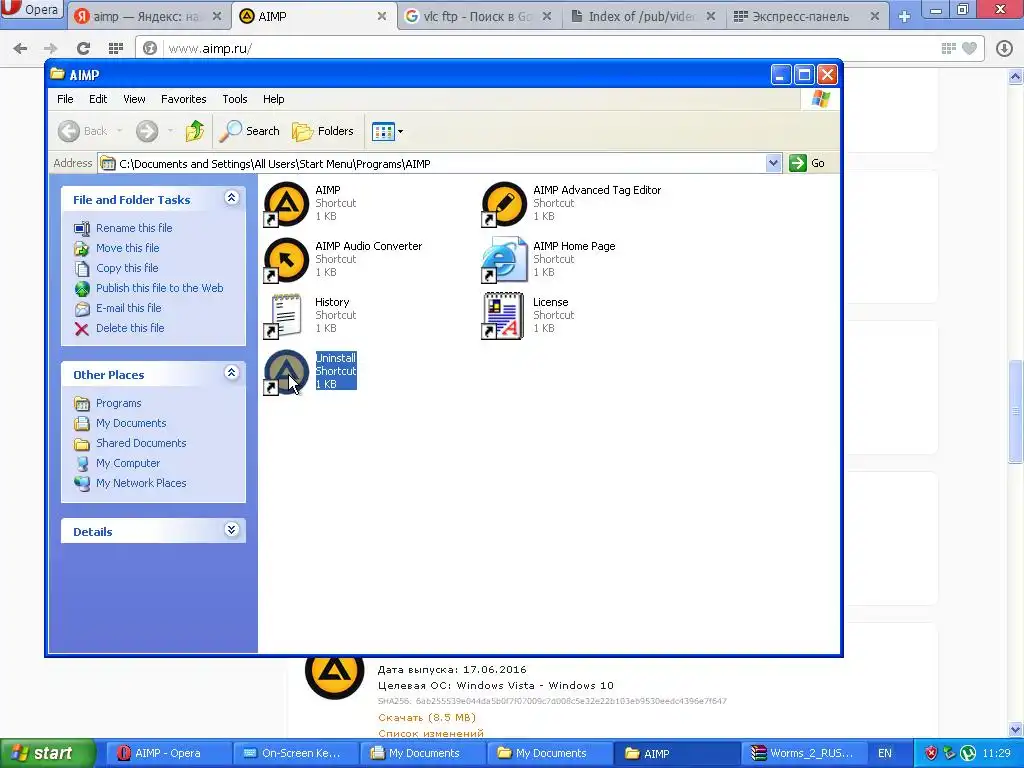Switch to the aimp Яндекс tab
1024x768 pixels.
click(149, 16)
